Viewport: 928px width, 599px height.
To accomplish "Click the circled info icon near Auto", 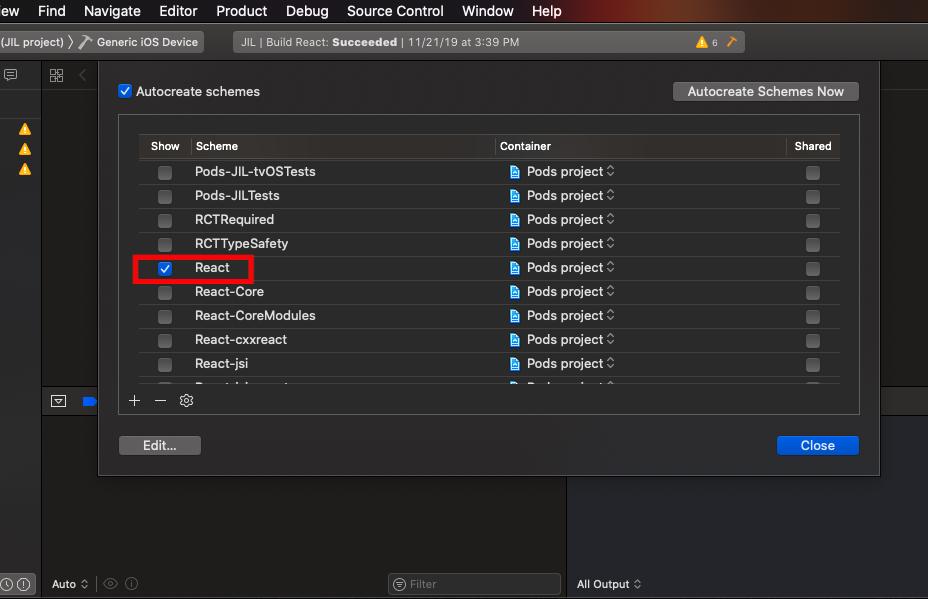I will [x=133, y=583].
